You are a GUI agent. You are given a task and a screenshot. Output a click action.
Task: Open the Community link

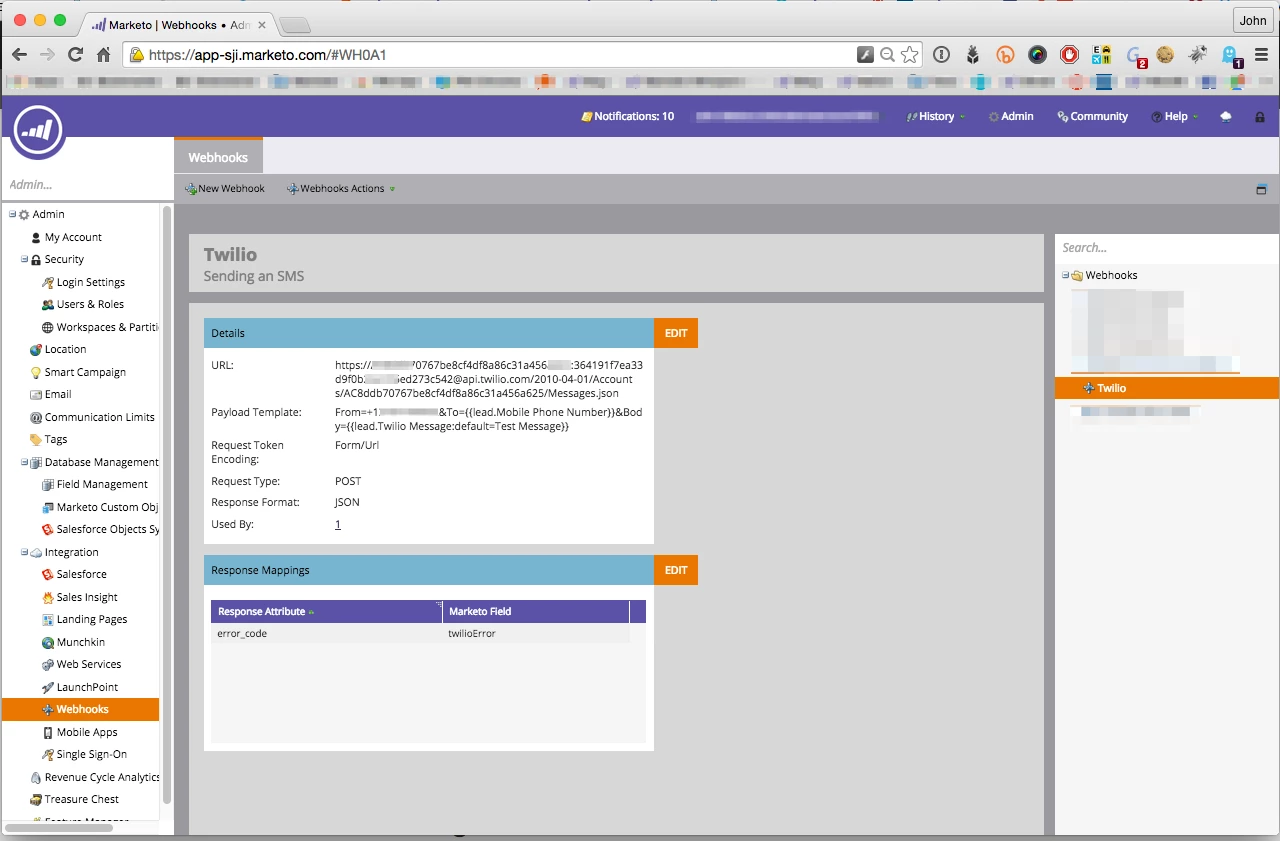click(1093, 116)
